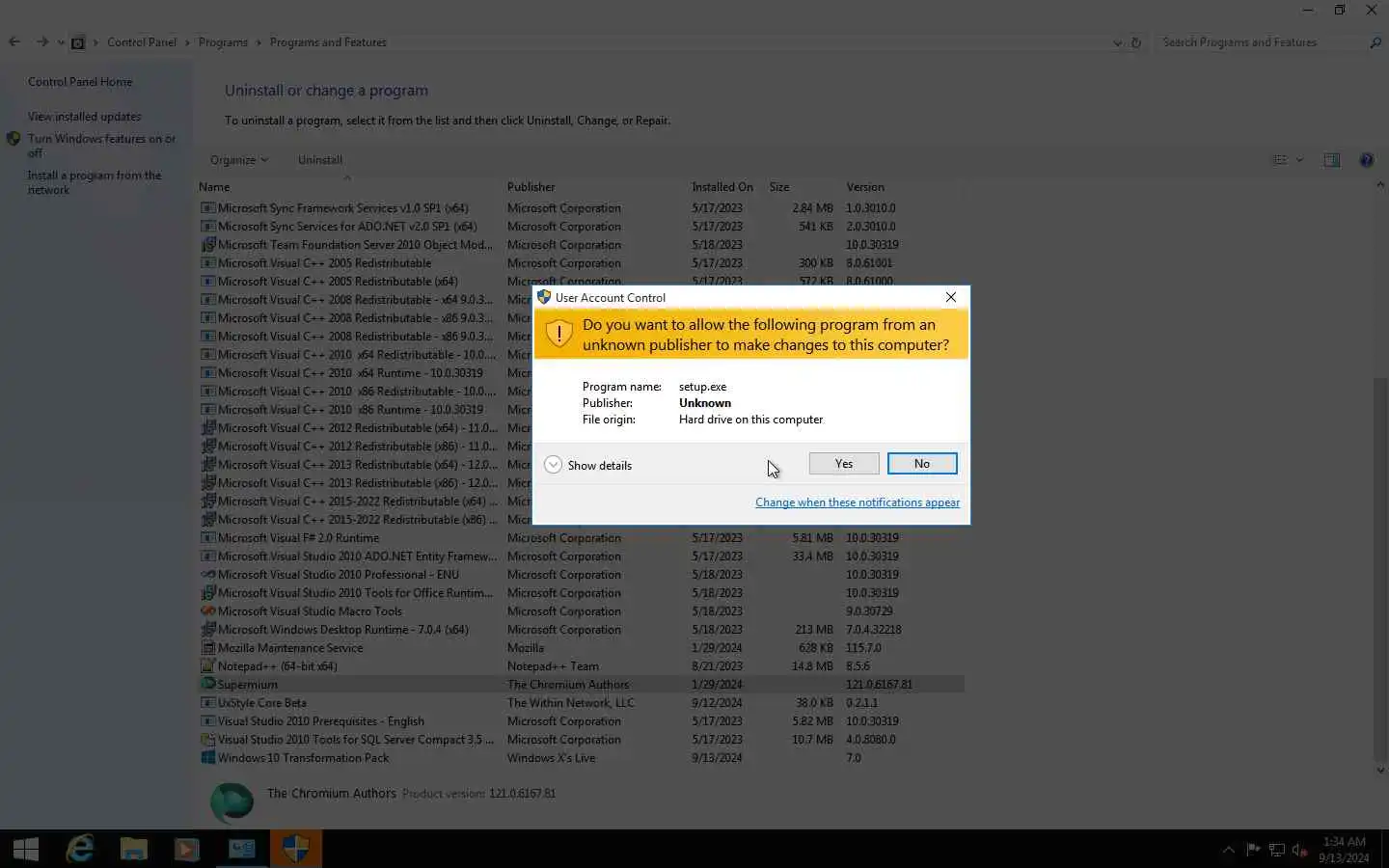The height and width of the screenshot is (868, 1389).
Task: Click the Notepad++ row icon
Action: tap(207, 666)
